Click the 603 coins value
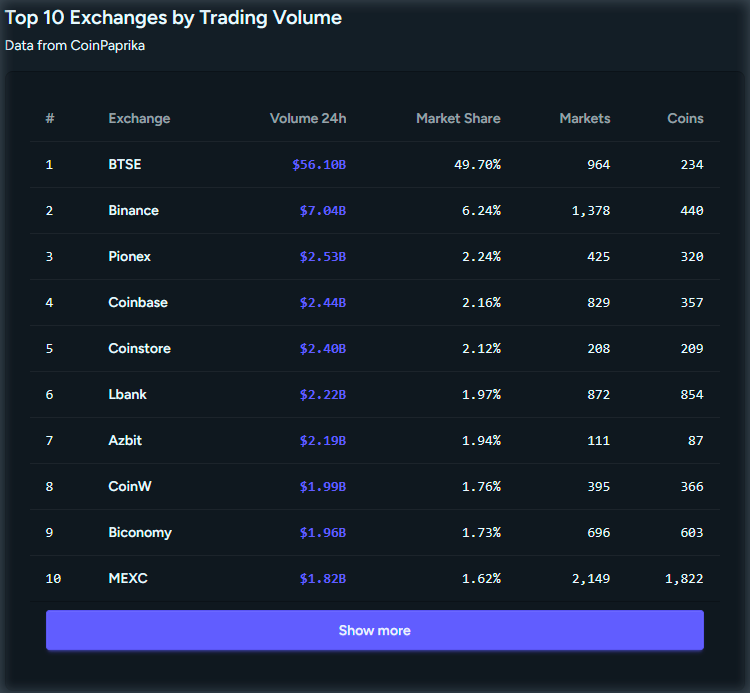Image resolution: width=750 pixels, height=693 pixels. [692, 532]
